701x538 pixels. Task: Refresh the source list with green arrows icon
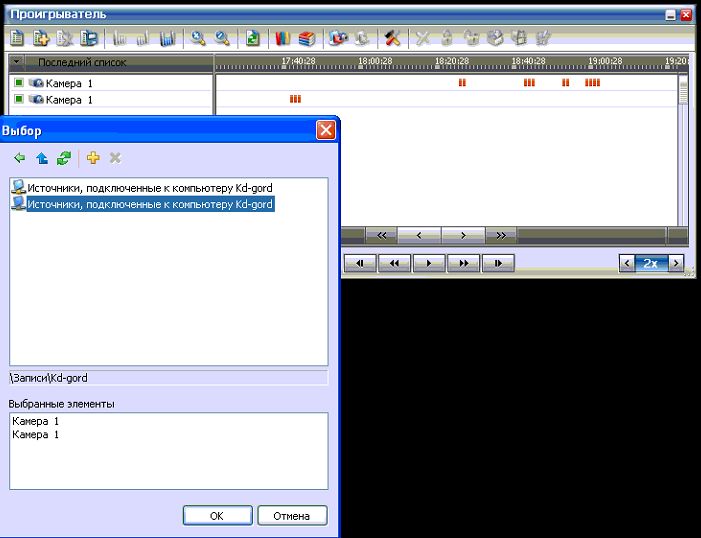coord(64,158)
